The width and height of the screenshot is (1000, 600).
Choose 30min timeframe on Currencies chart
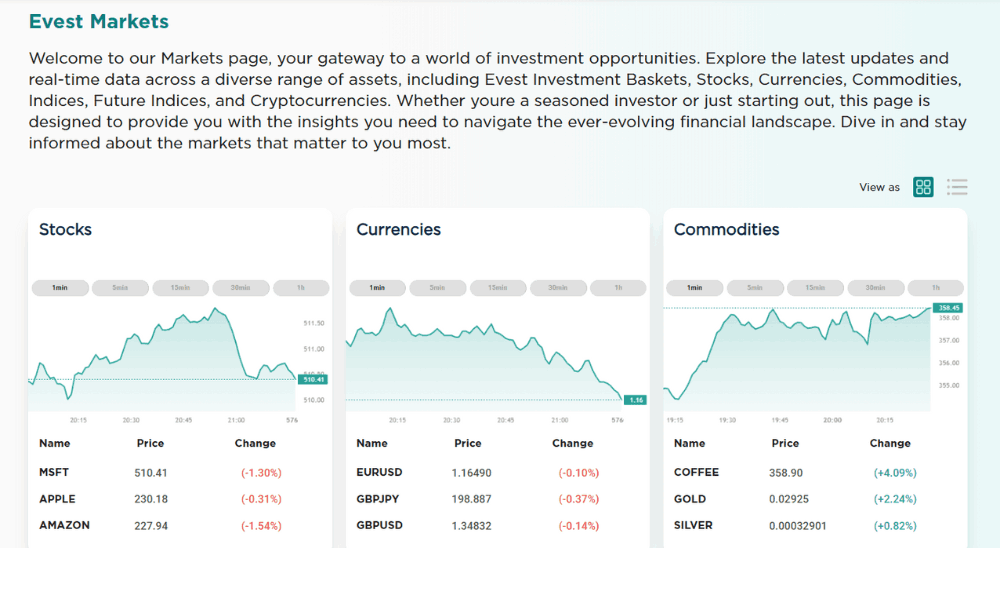coord(557,288)
